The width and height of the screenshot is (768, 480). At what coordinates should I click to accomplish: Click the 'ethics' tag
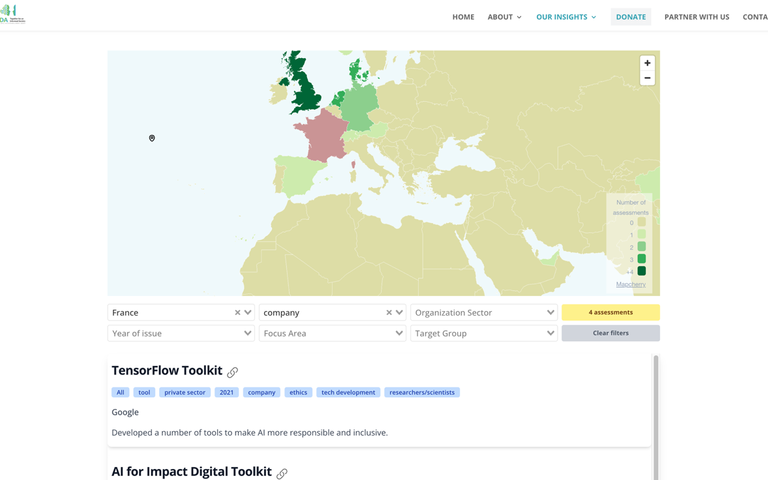point(298,392)
